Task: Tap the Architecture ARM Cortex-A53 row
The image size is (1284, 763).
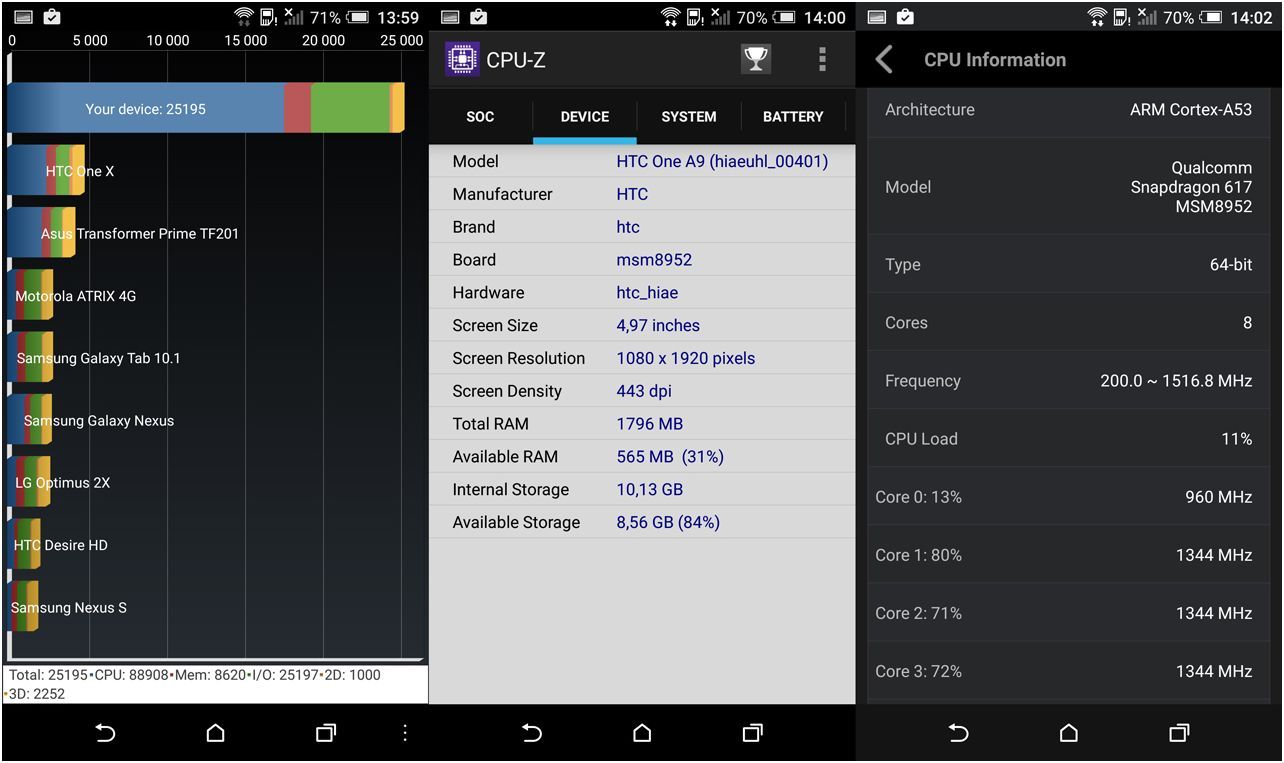Action: 1068,110
